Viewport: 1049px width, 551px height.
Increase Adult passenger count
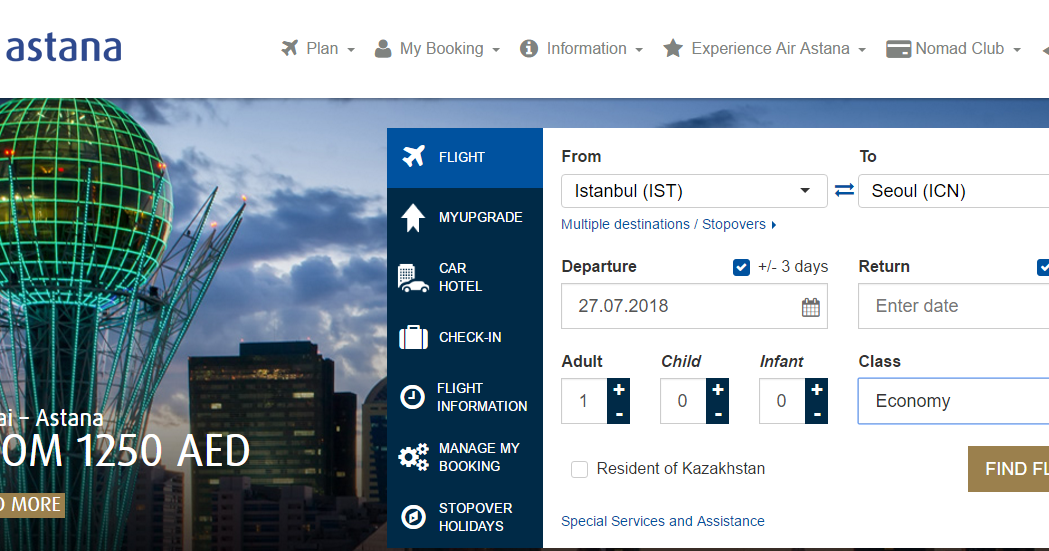tap(619, 389)
